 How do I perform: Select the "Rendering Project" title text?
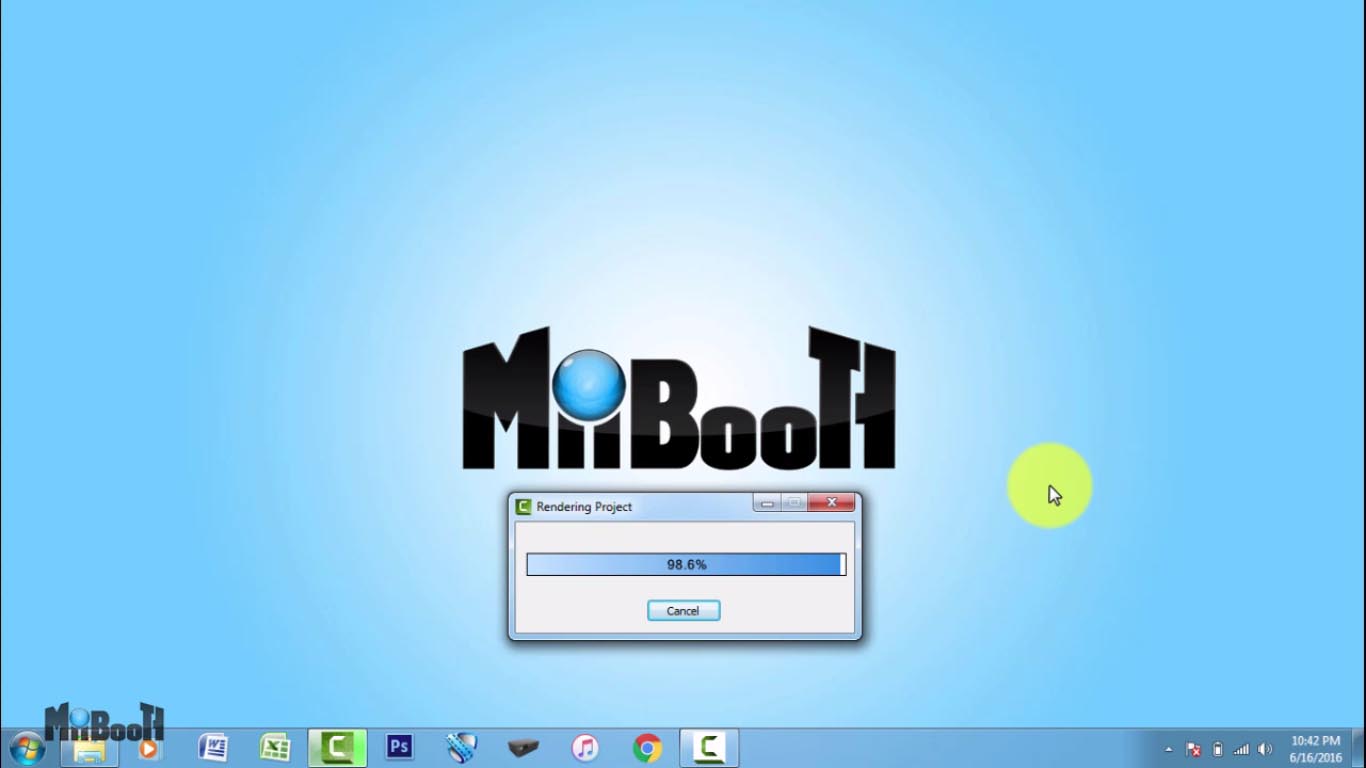click(584, 507)
